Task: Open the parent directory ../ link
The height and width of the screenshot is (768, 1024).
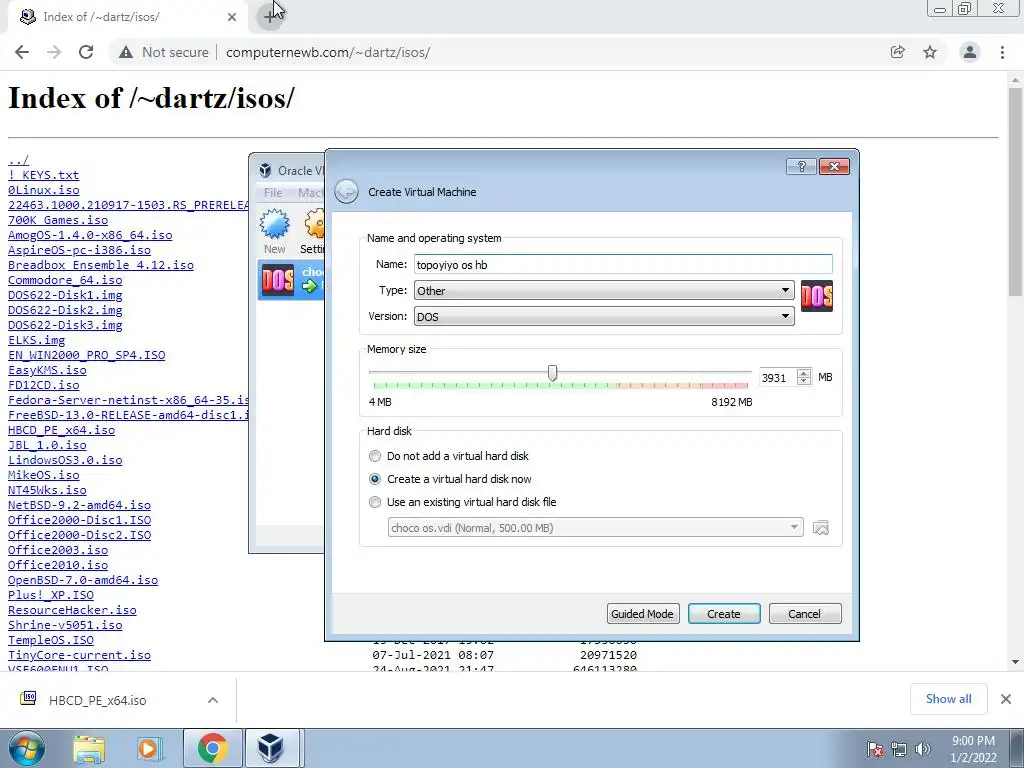Action: click(18, 160)
